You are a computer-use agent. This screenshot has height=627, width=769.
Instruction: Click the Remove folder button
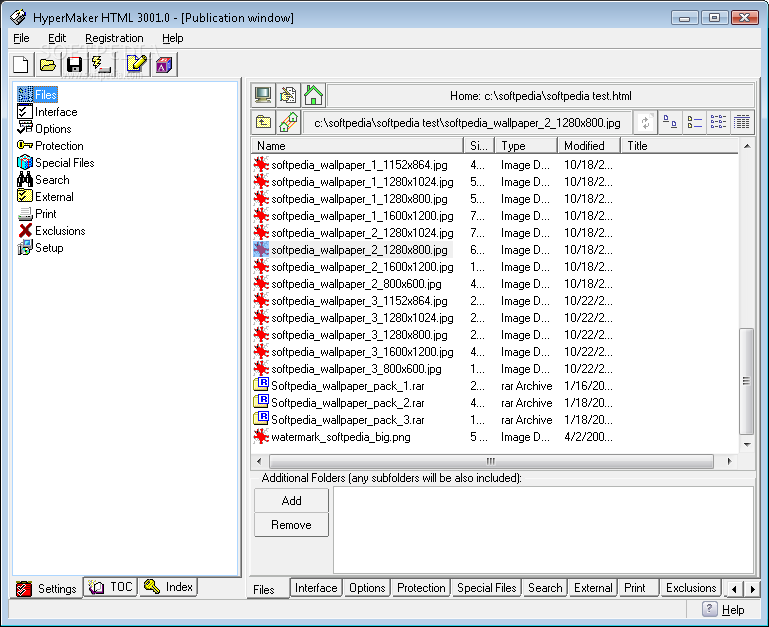click(x=291, y=524)
